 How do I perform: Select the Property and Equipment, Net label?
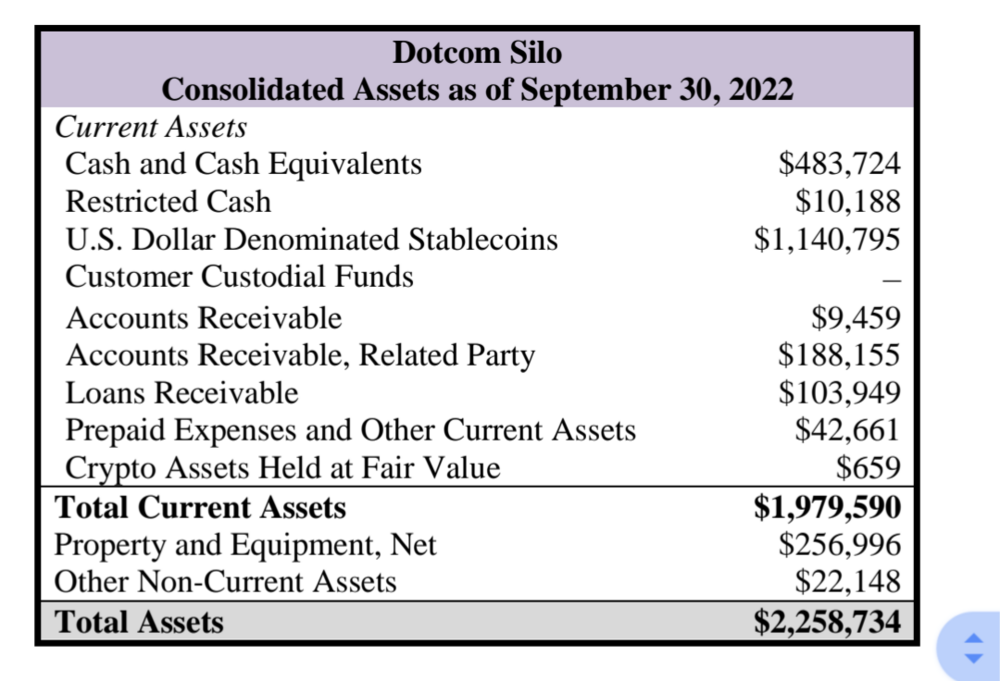click(x=245, y=545)
